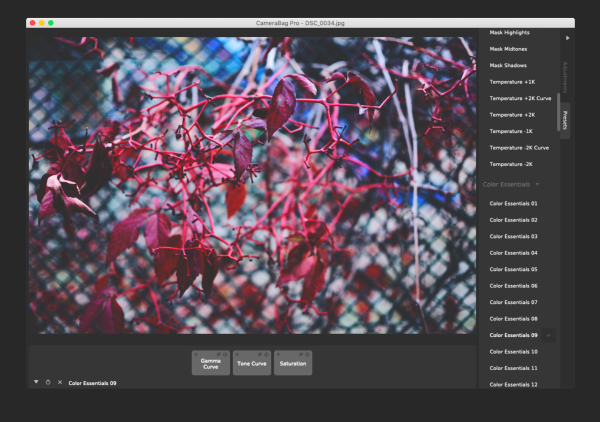The width and height of the screenshot is (600, 422).
Task: Clear the applied Color Essentials 09 preset via X
Action: pos(60,382)
